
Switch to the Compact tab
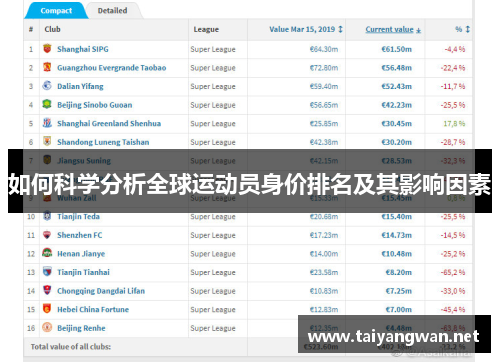56,11
